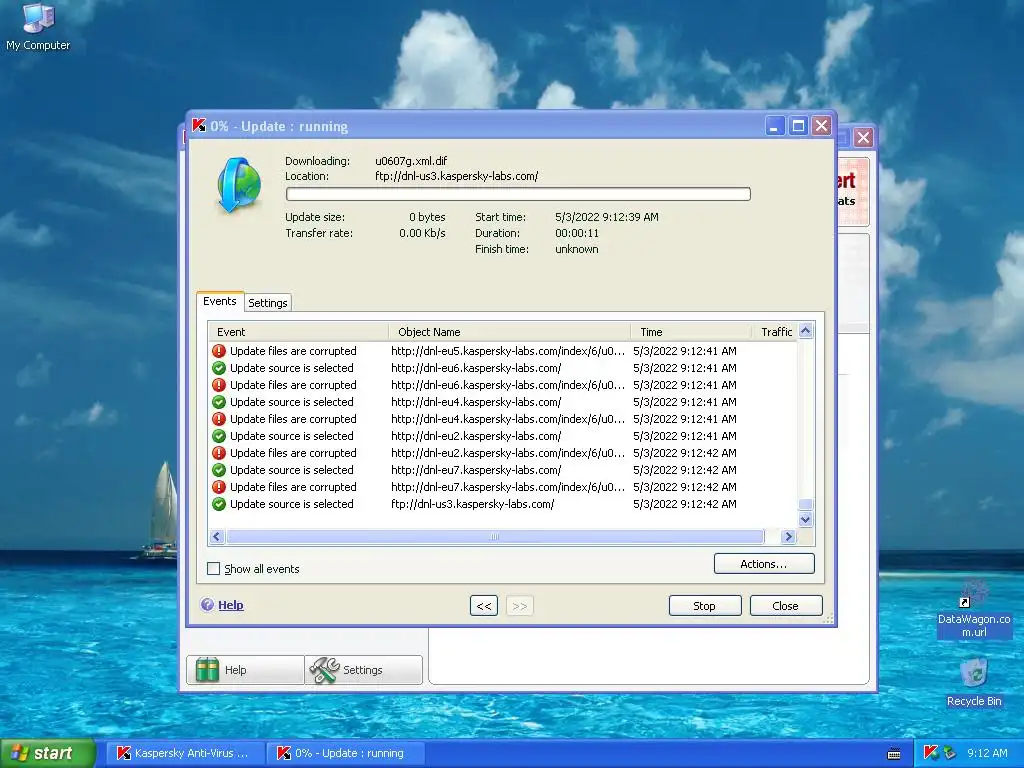Click the 'u0607g.xml.dif' downloading file name
The image size is (1024, 768).
click(x=411, y=161)
